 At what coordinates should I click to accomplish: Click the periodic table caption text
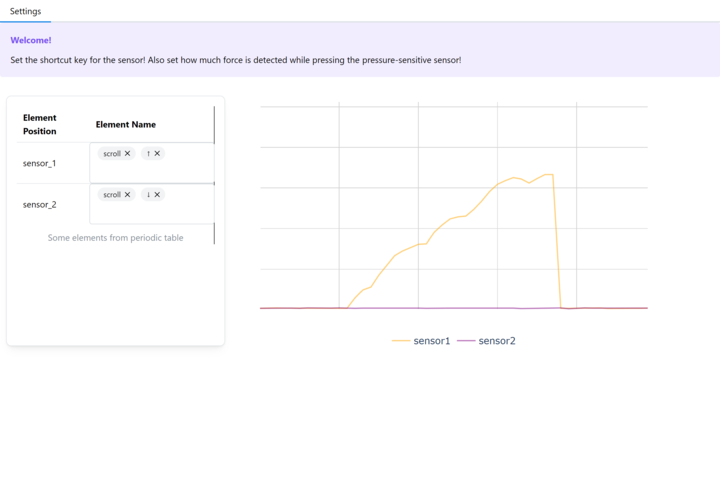(x=115, y=238)
